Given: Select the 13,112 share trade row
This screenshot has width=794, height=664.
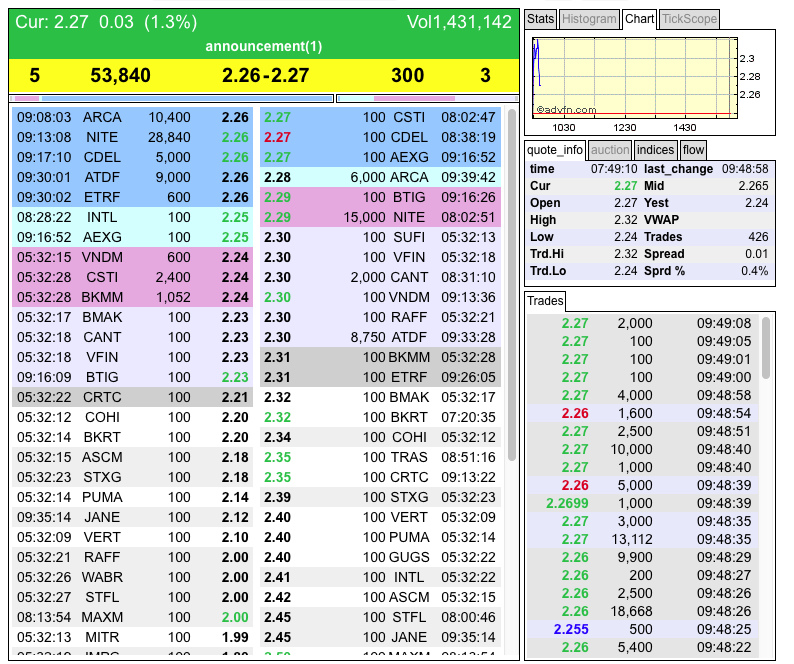Looking at the screenshot, I should click(651, 539).
